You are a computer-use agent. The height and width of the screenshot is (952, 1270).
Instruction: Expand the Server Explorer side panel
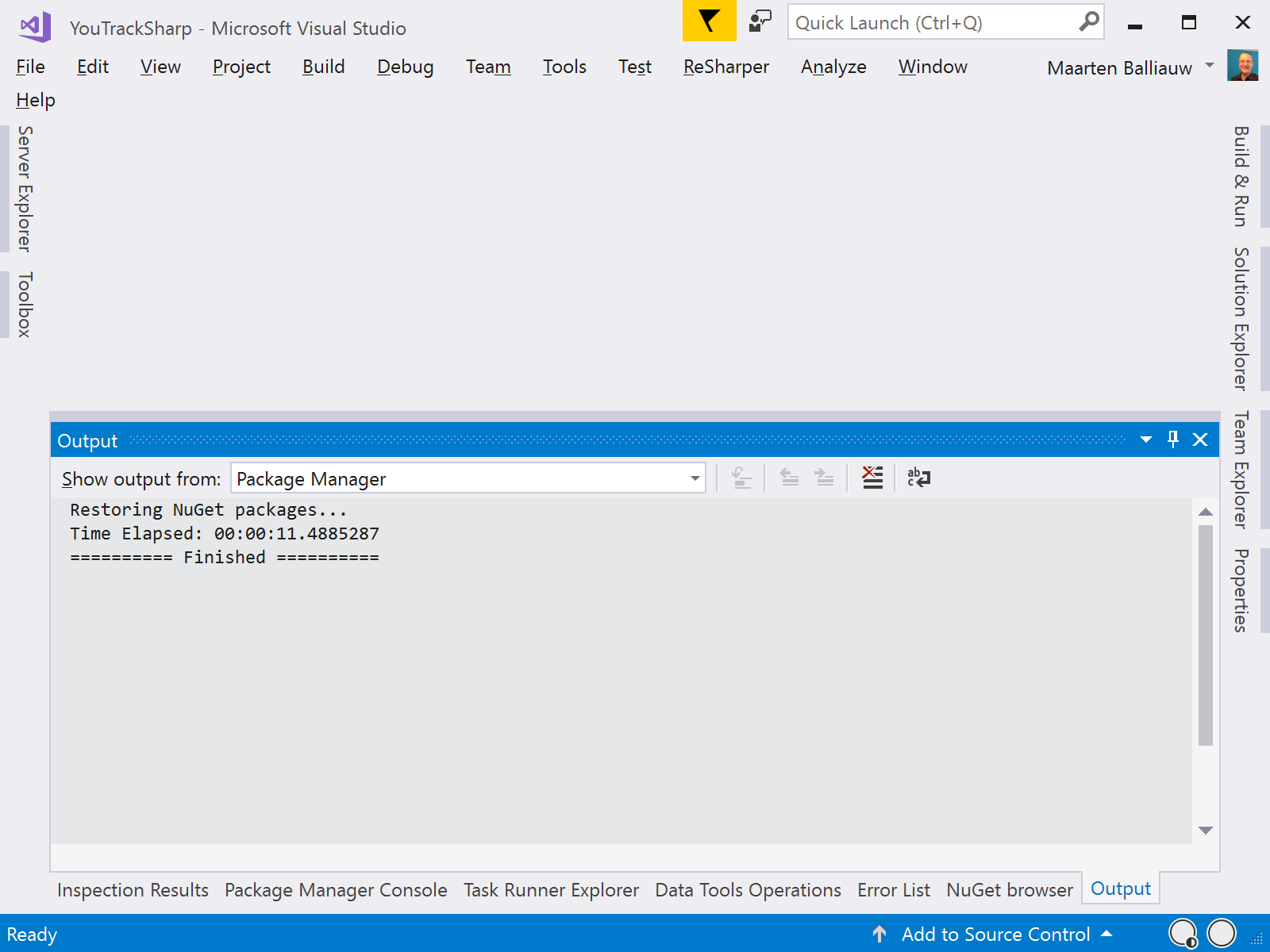coord(25,189)
